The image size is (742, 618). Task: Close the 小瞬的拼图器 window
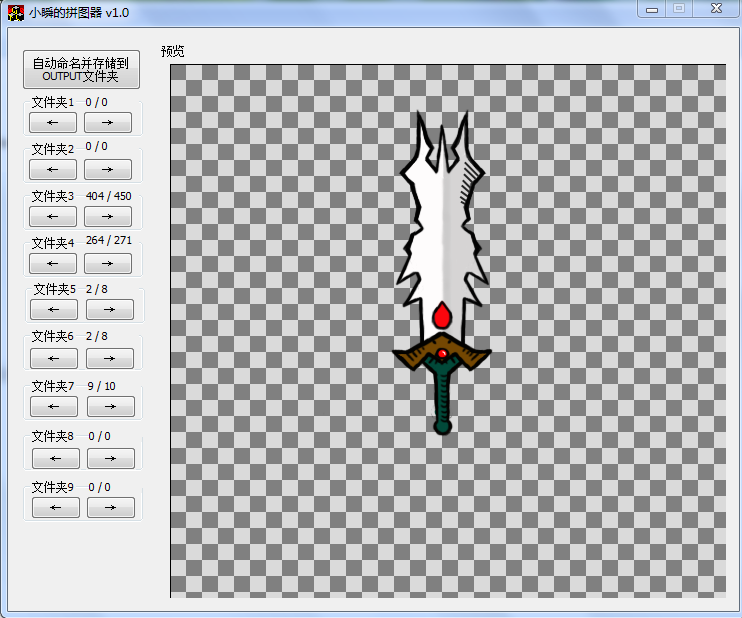point(716,9)
